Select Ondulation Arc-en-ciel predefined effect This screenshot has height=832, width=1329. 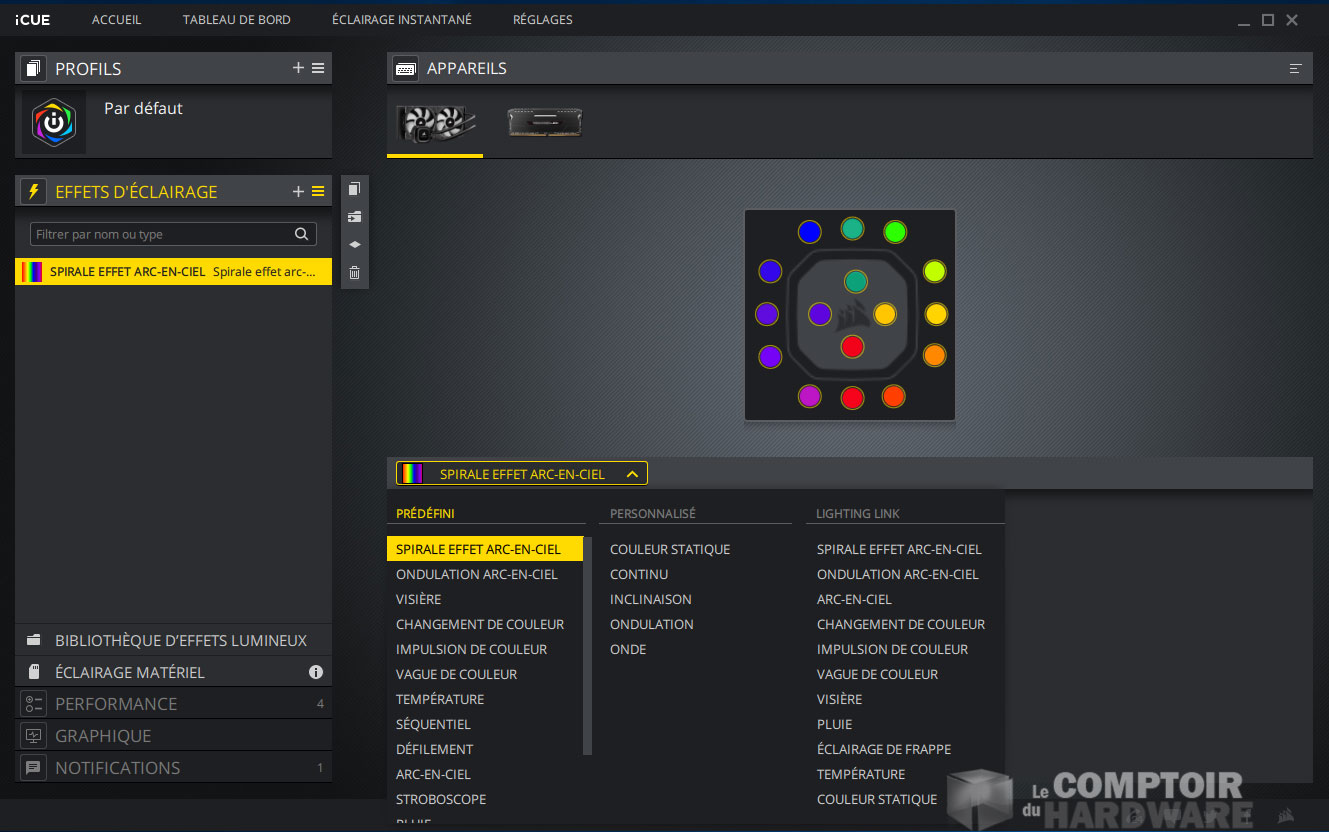pos(477,574)
